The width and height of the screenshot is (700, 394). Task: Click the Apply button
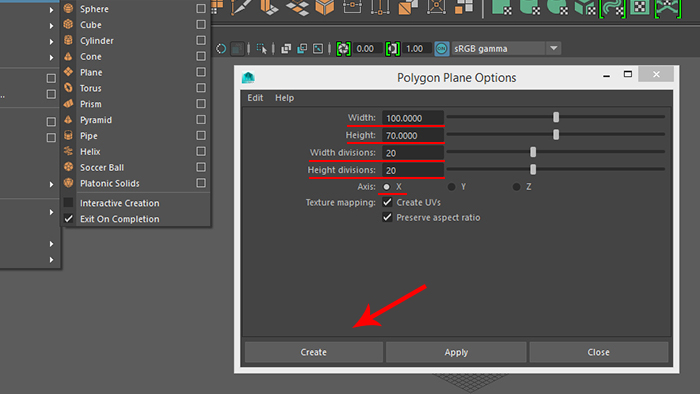pos(456,352)
